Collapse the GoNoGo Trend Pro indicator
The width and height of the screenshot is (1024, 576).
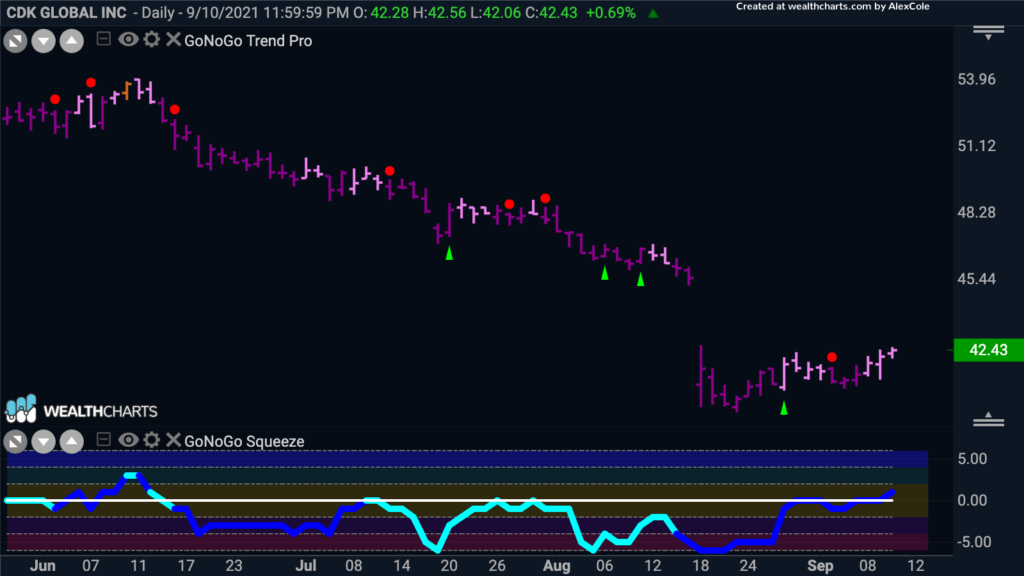103,39
